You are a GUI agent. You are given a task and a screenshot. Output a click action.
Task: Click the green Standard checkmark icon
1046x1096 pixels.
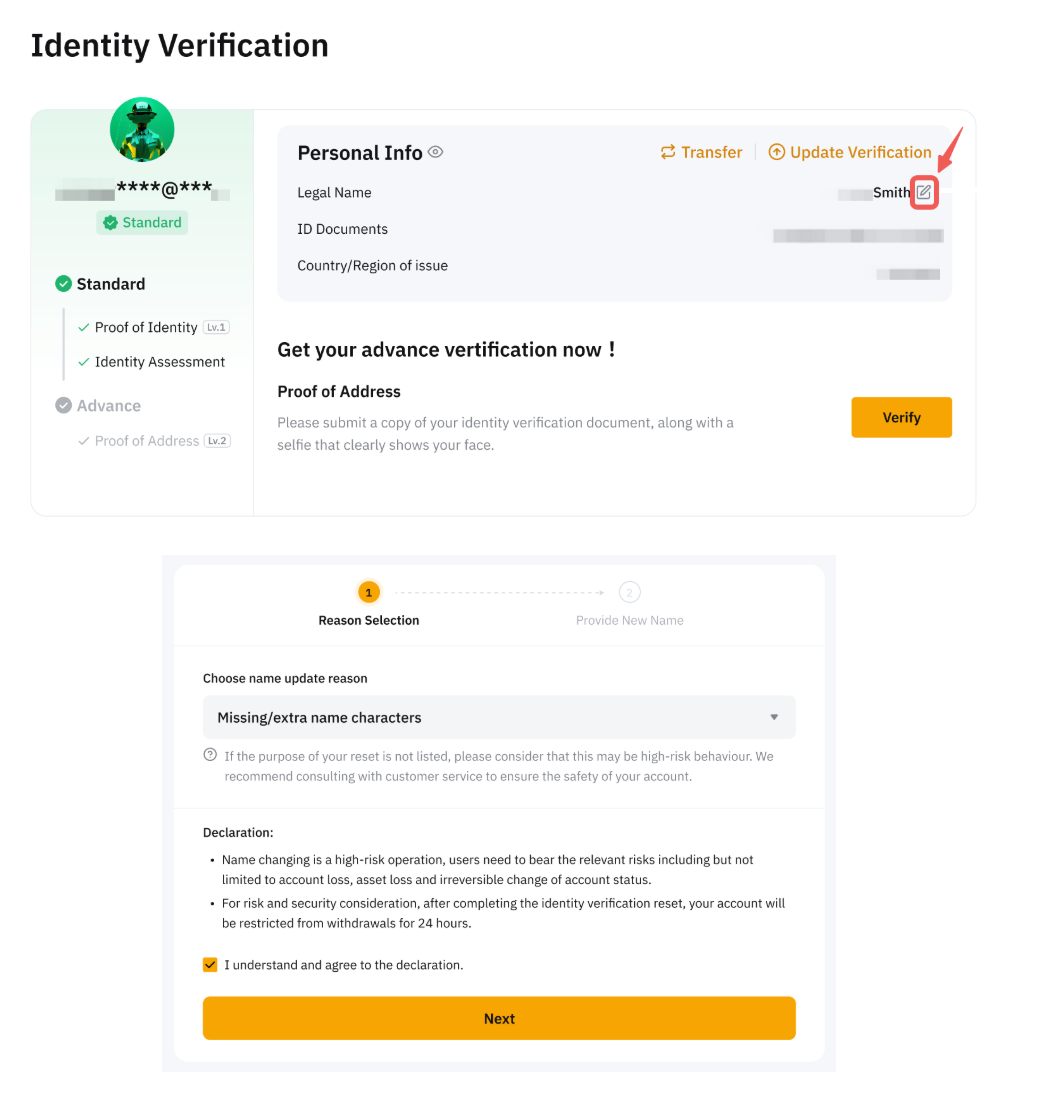click(64, 284)
